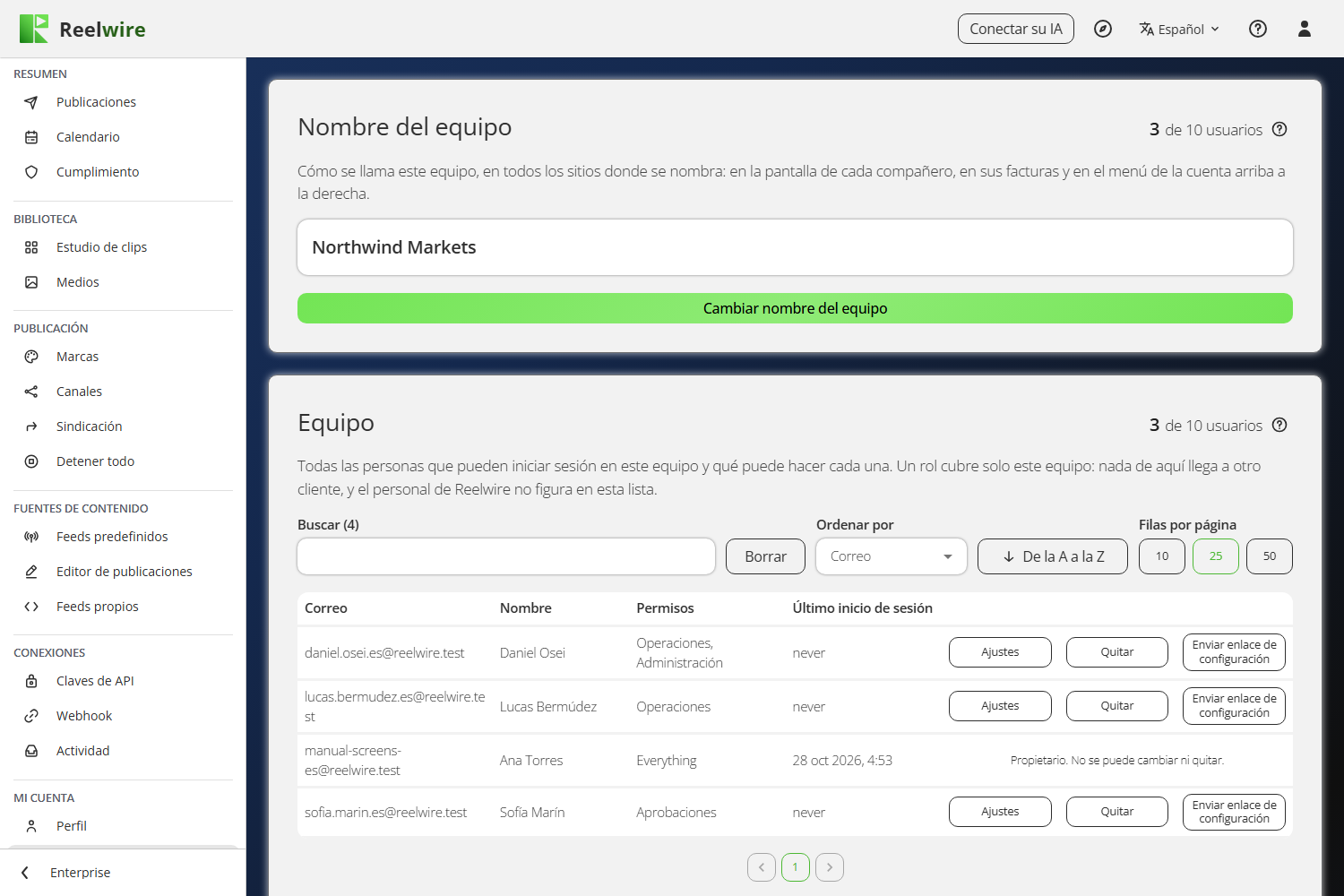This screenshot has height=896, width=1344.
Task: Open the Ordenar por Correo dropdown
Action: point(892,556)
